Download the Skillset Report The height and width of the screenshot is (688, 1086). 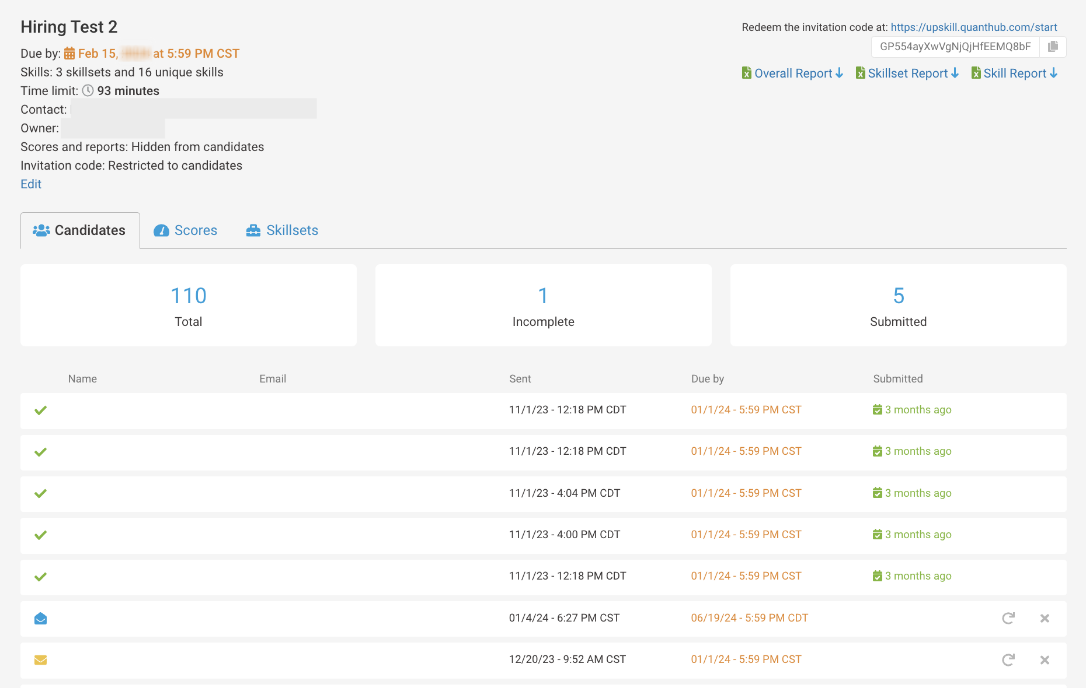tap(907, 73)
